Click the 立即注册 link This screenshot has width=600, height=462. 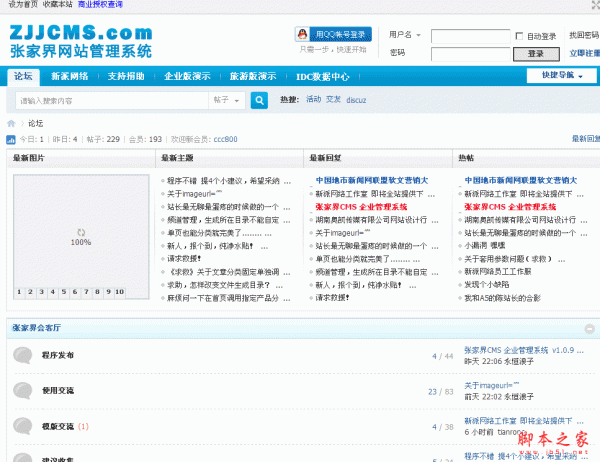point(585,53)
